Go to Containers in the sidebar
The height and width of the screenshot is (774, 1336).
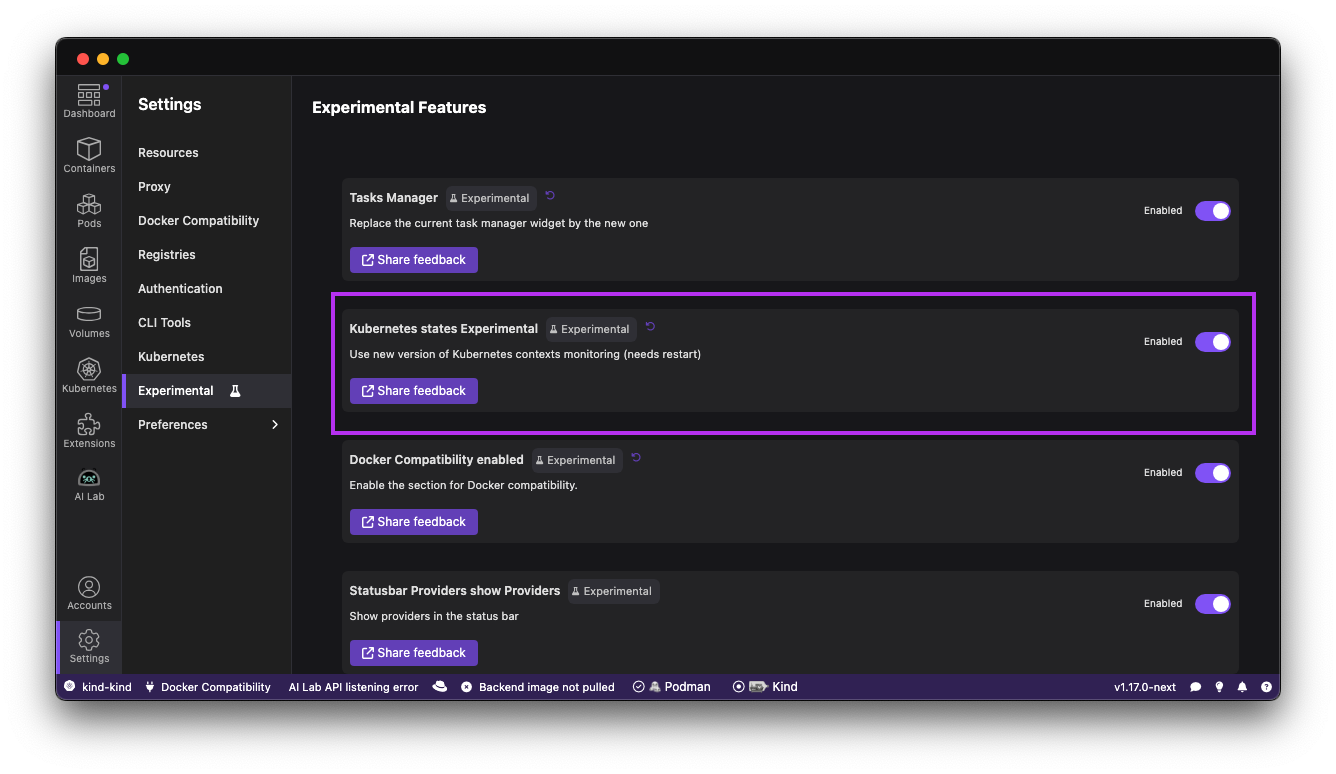click(x=89, y=155)
